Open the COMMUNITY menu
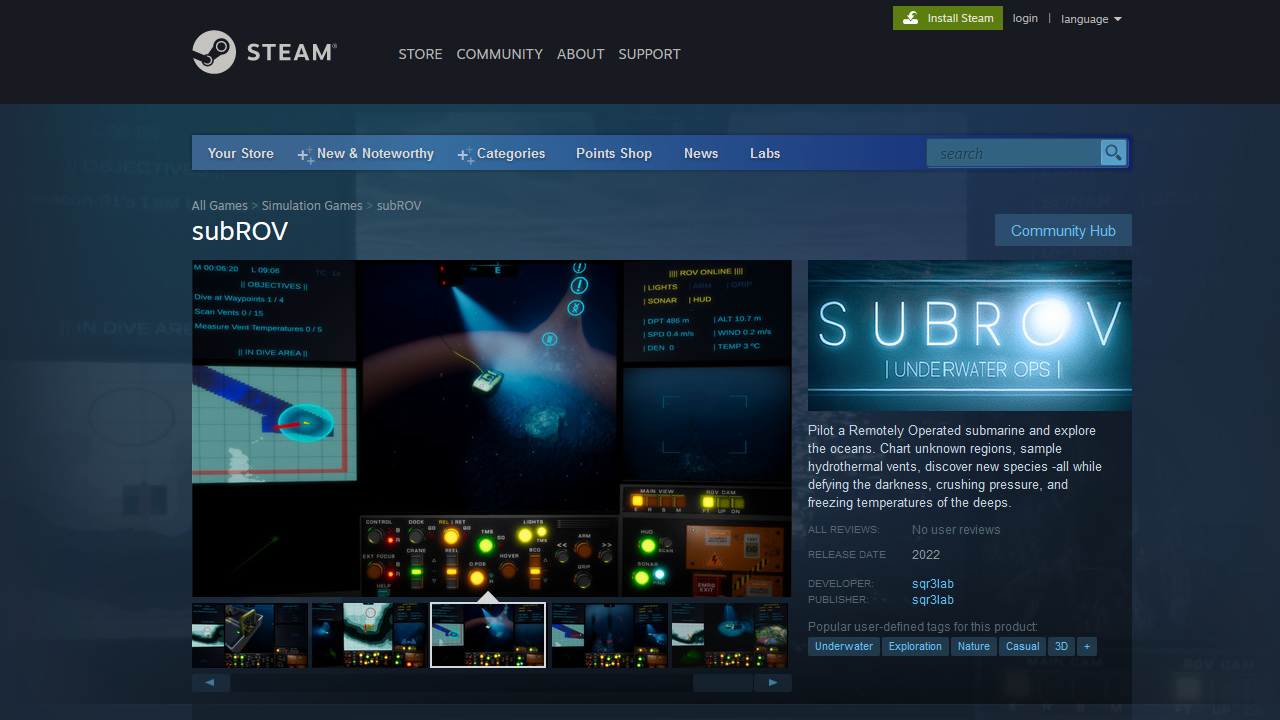The image size is (1280, 720). click(x=499, y=54)
